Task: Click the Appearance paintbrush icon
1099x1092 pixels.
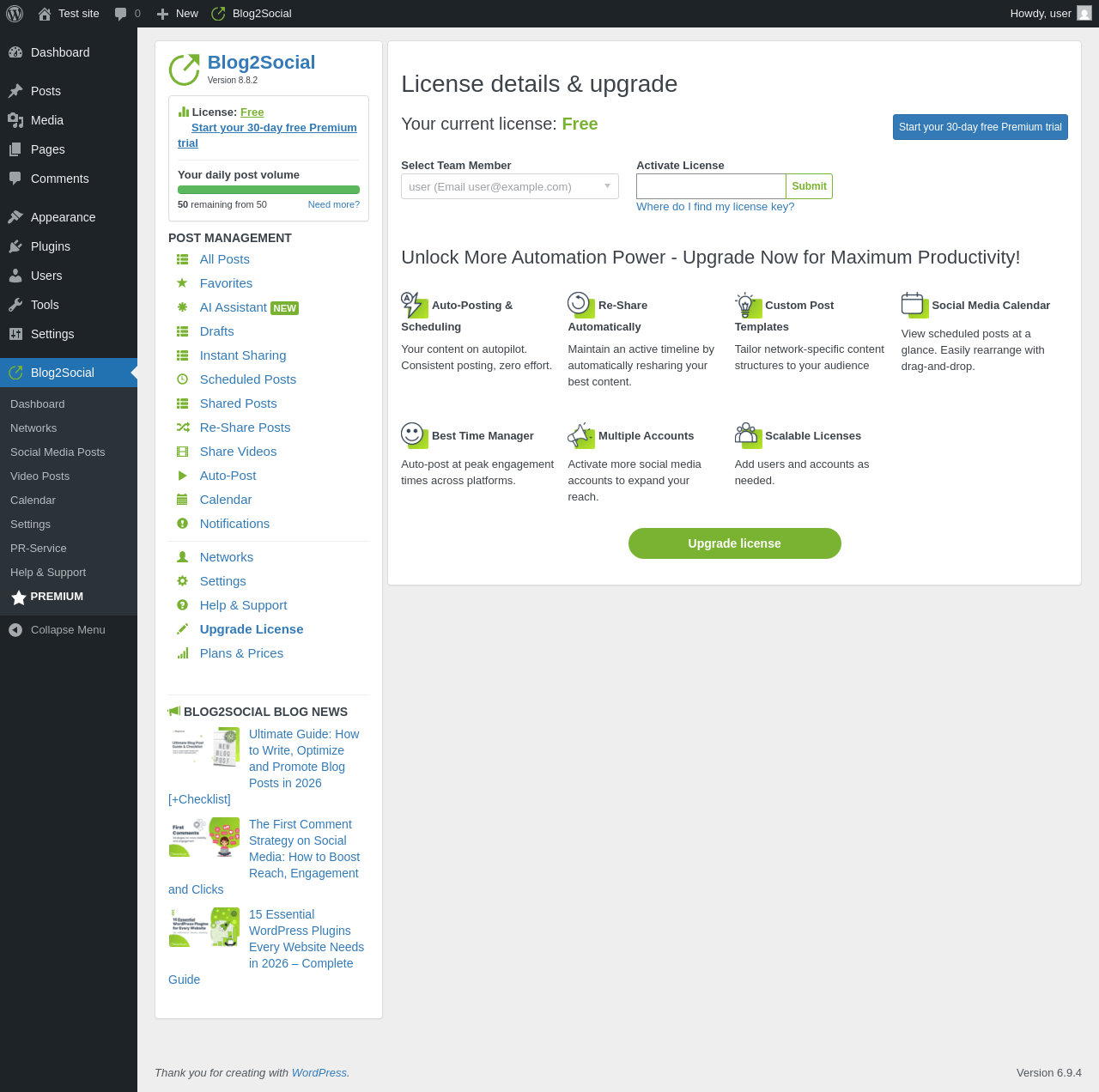Action: click(x=15, y=217)
